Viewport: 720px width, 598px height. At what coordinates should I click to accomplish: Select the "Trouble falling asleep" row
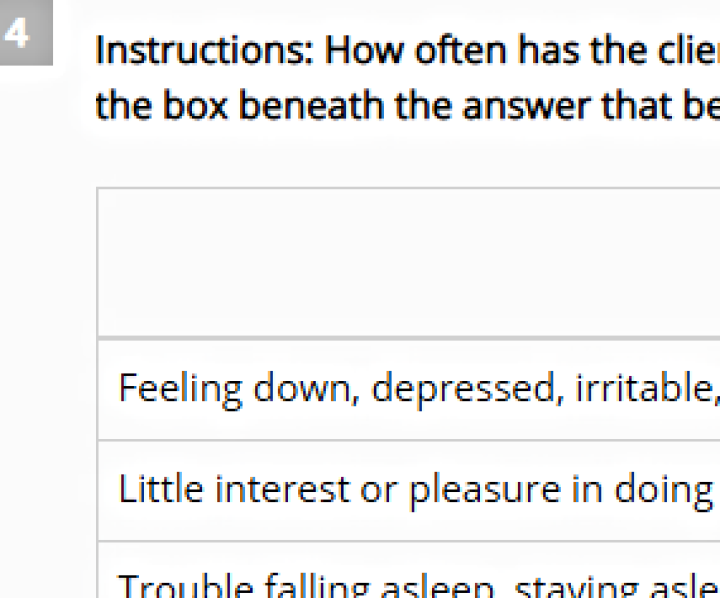[409, 580]
